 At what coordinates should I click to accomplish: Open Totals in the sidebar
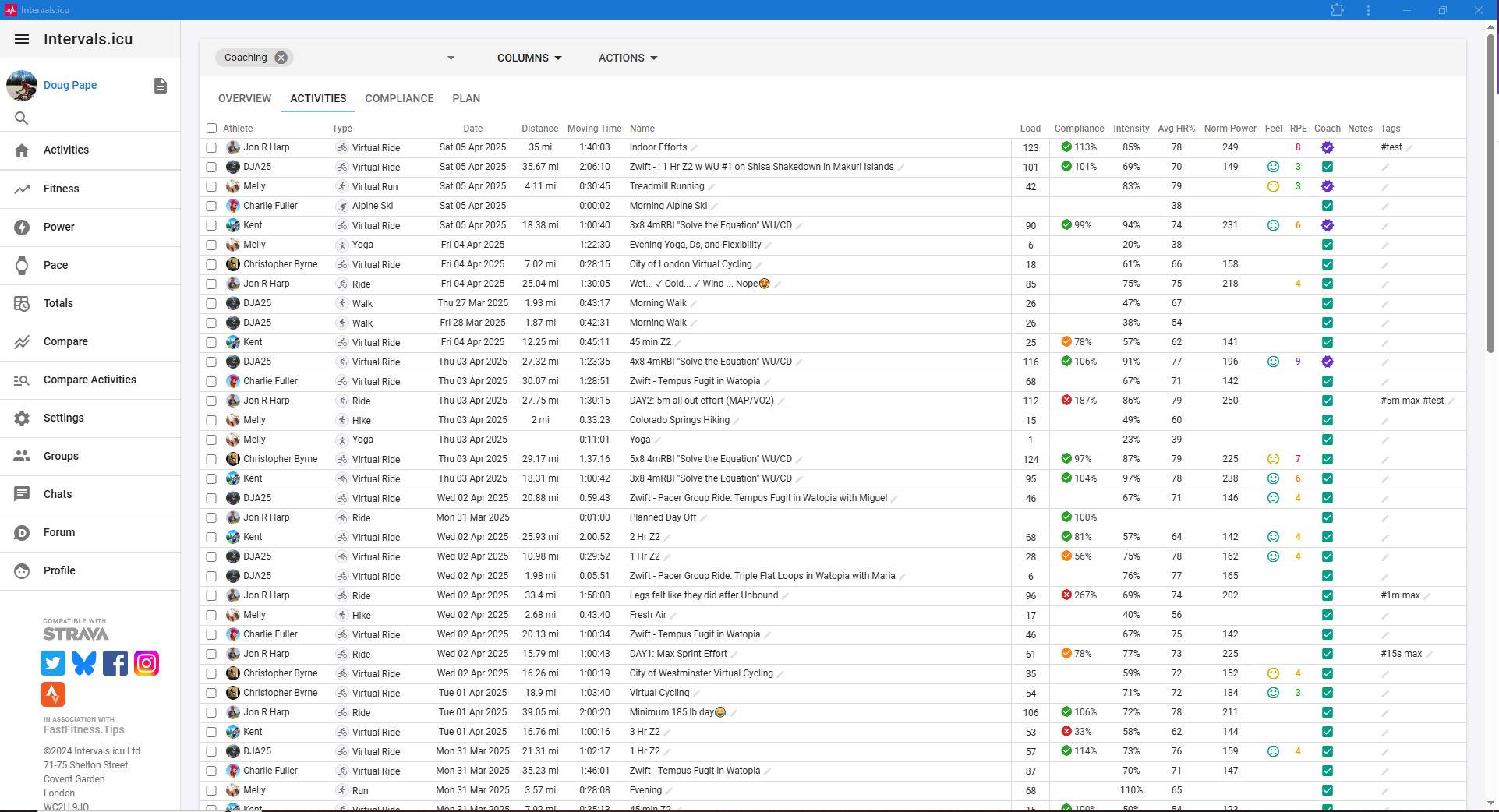(90, 303)
